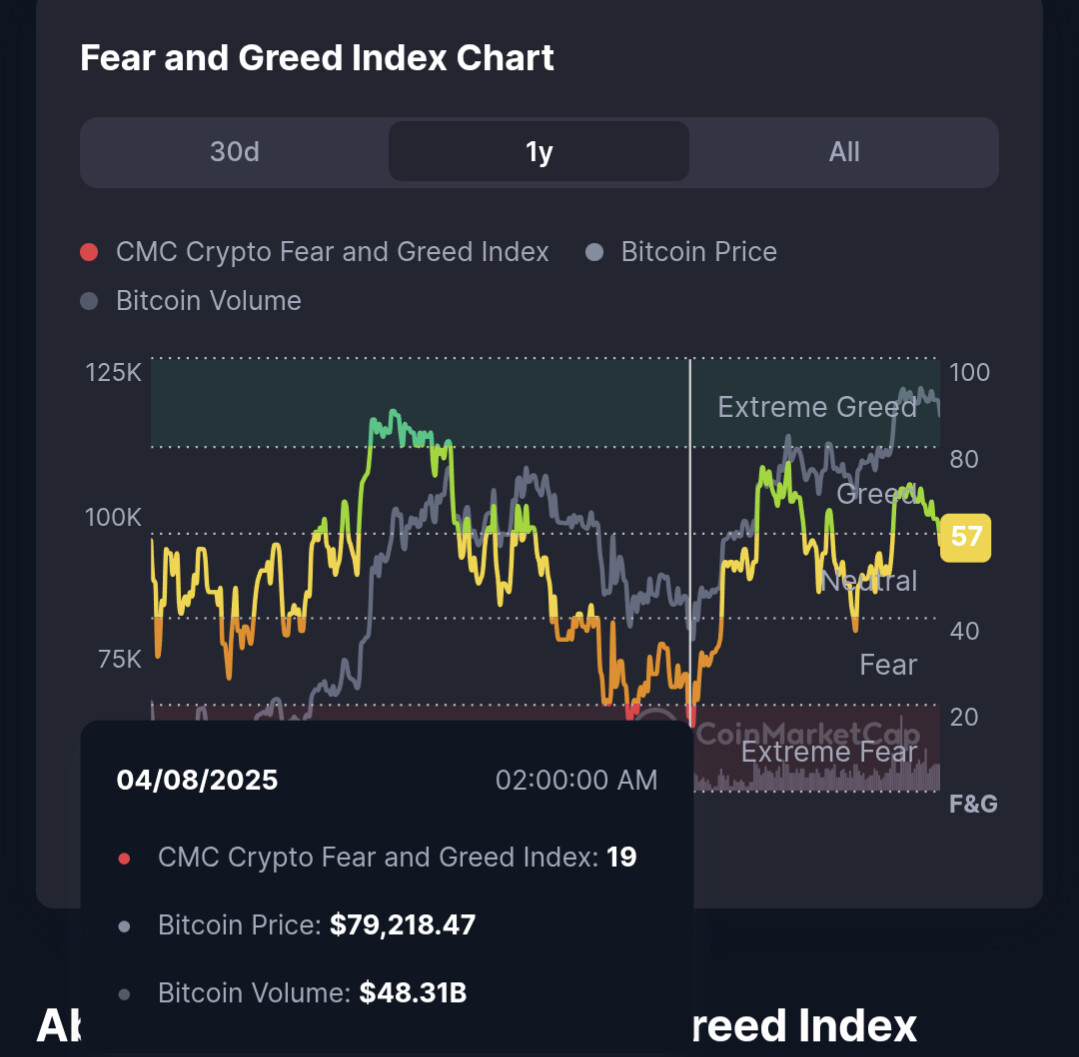Screen dimensions: 1079x1057
Task: Click the CoinMarketCap watermark logo
Action: coord(806,734)
